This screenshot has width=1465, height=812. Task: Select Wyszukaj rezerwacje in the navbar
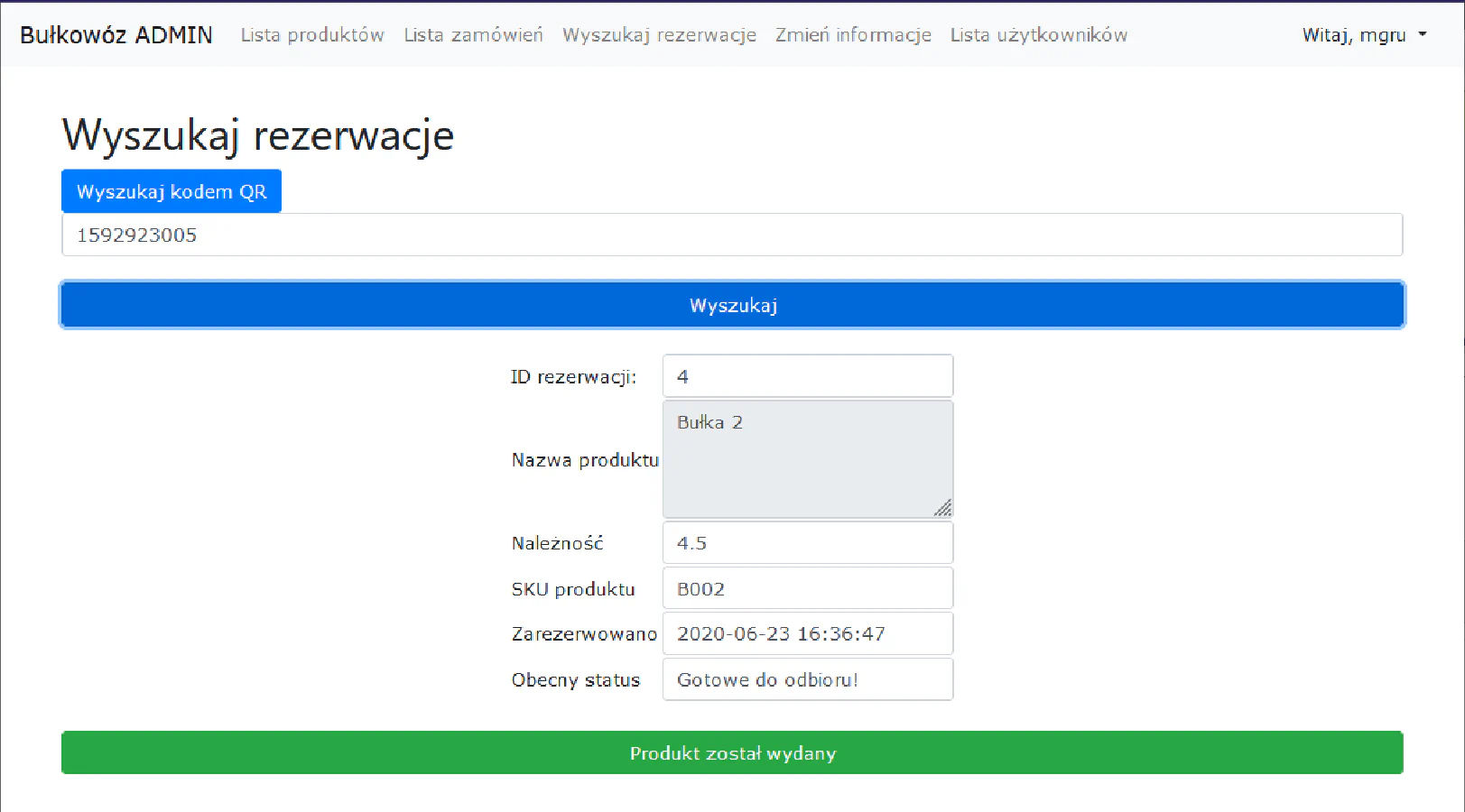tap(659, 35)
